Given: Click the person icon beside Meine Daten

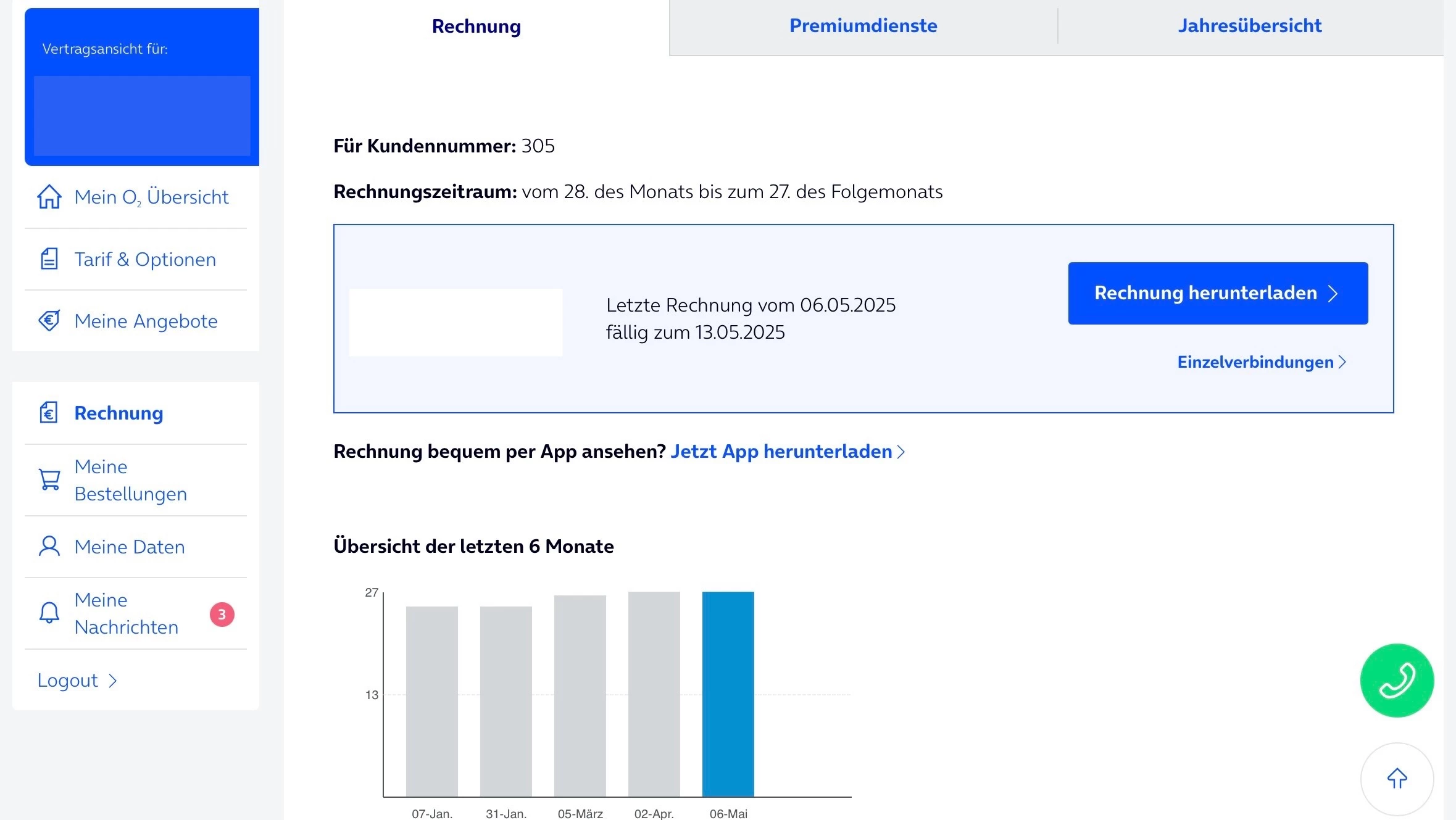Looking at the screenshot, I should (49, 547).
